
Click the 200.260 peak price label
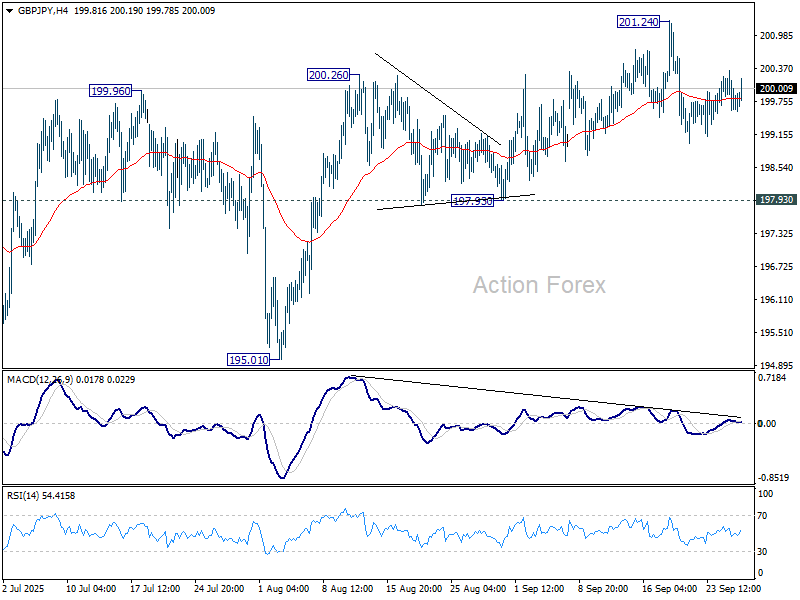tap(328, 75)
